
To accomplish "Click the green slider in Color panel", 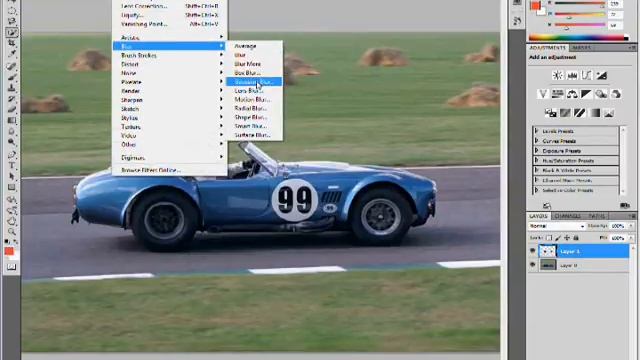I will coord(579,15).
